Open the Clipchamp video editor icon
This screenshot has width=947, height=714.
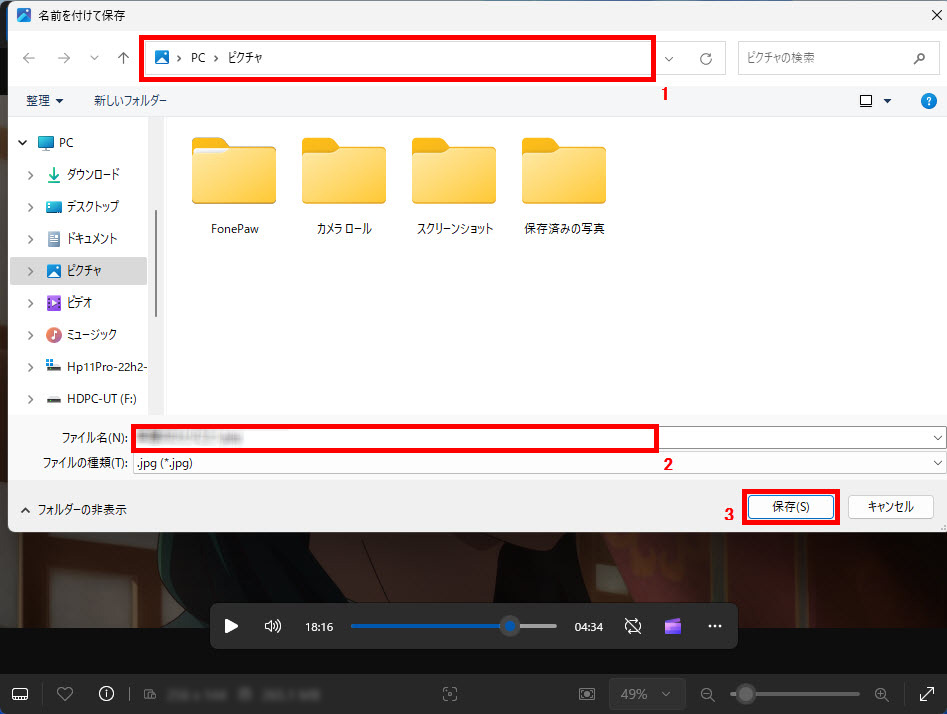tap(673, 626)
